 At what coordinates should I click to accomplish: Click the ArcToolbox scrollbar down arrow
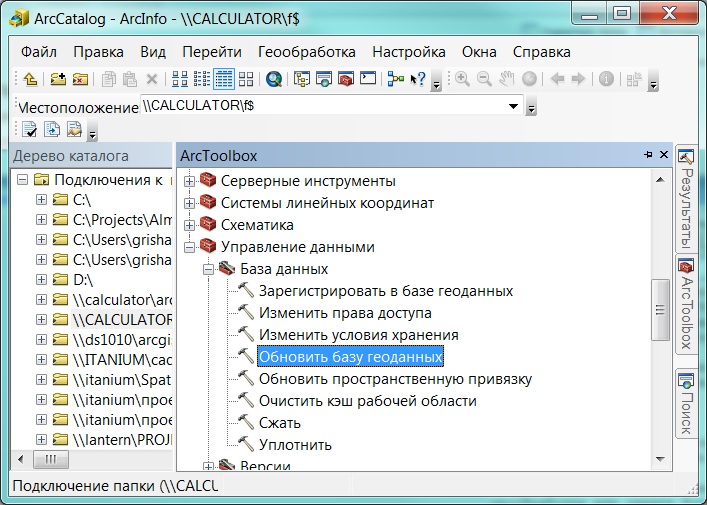(x=660, y=459)
